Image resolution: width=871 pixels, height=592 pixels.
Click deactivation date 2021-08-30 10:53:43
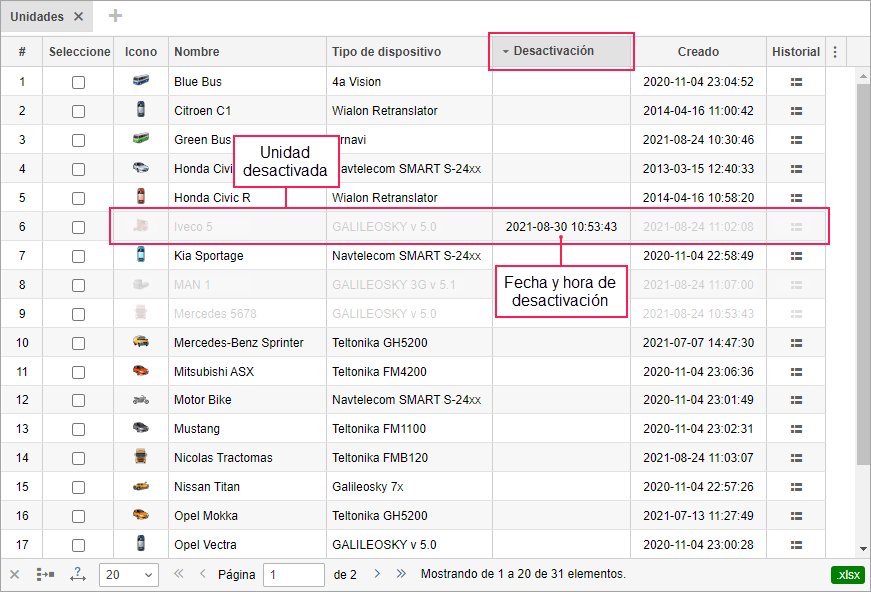(561, 227)
